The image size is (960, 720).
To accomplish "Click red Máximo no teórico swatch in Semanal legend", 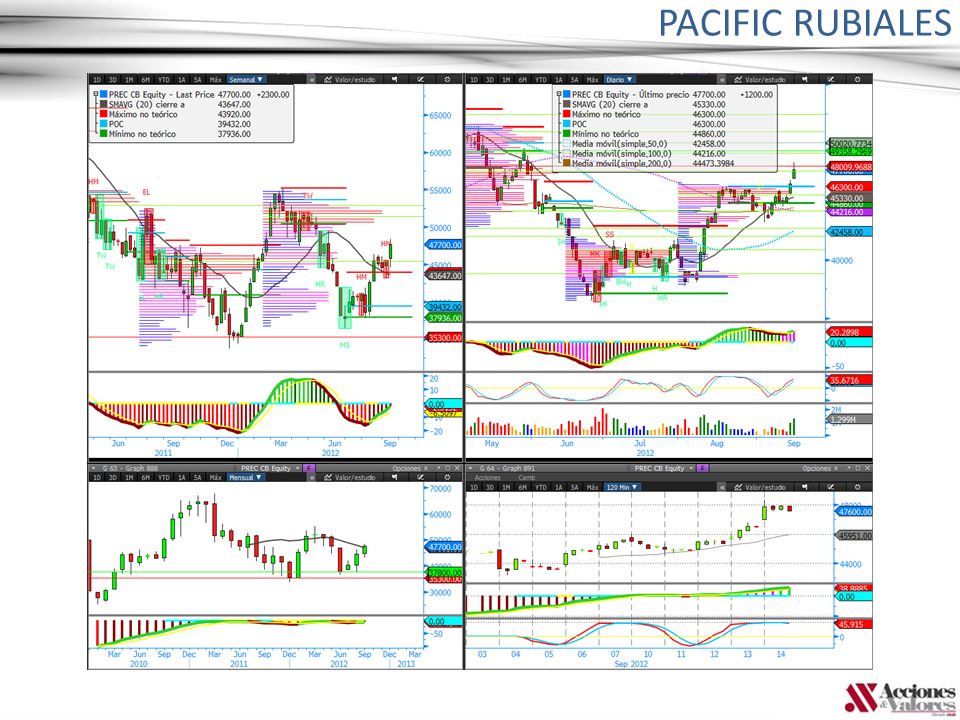I will (x=103, y=114).
